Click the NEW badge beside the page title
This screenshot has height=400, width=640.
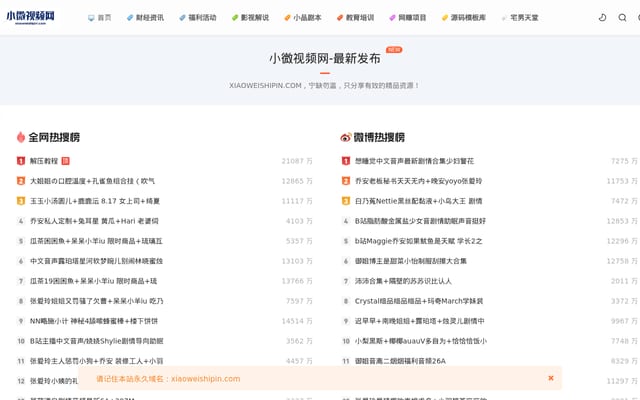click(394, 49)
